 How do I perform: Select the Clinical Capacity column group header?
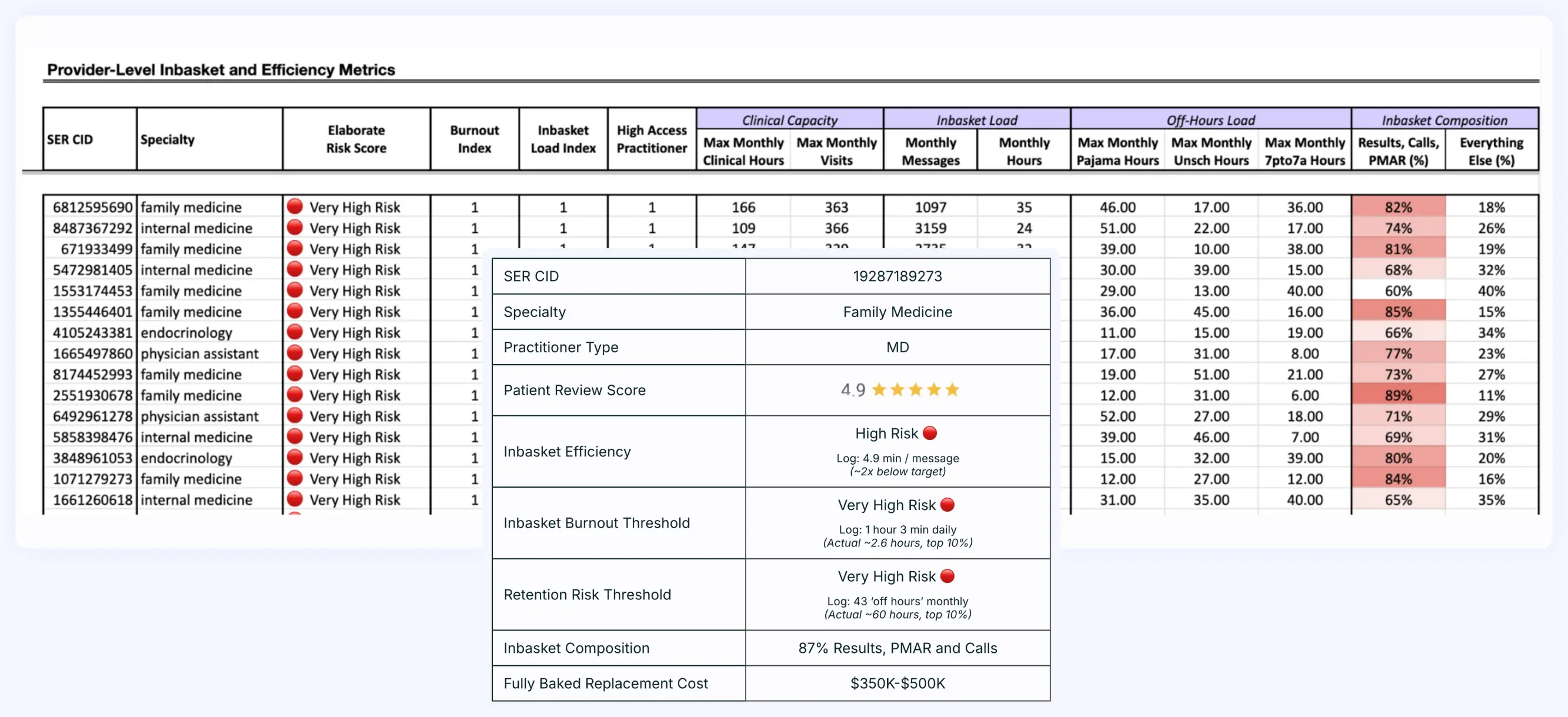tap(789, 120)
